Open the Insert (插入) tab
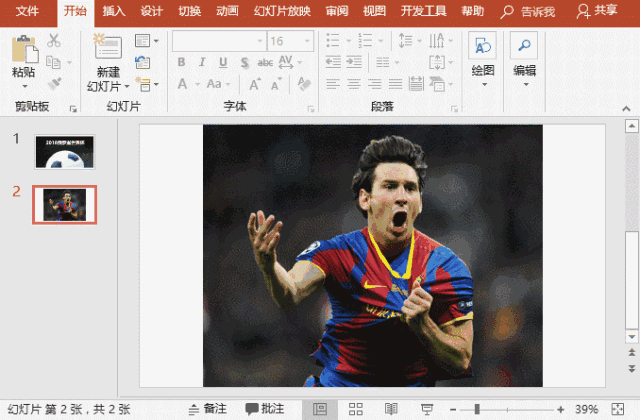The width and height of the screenshot is (640, 420). click(114, 11)
